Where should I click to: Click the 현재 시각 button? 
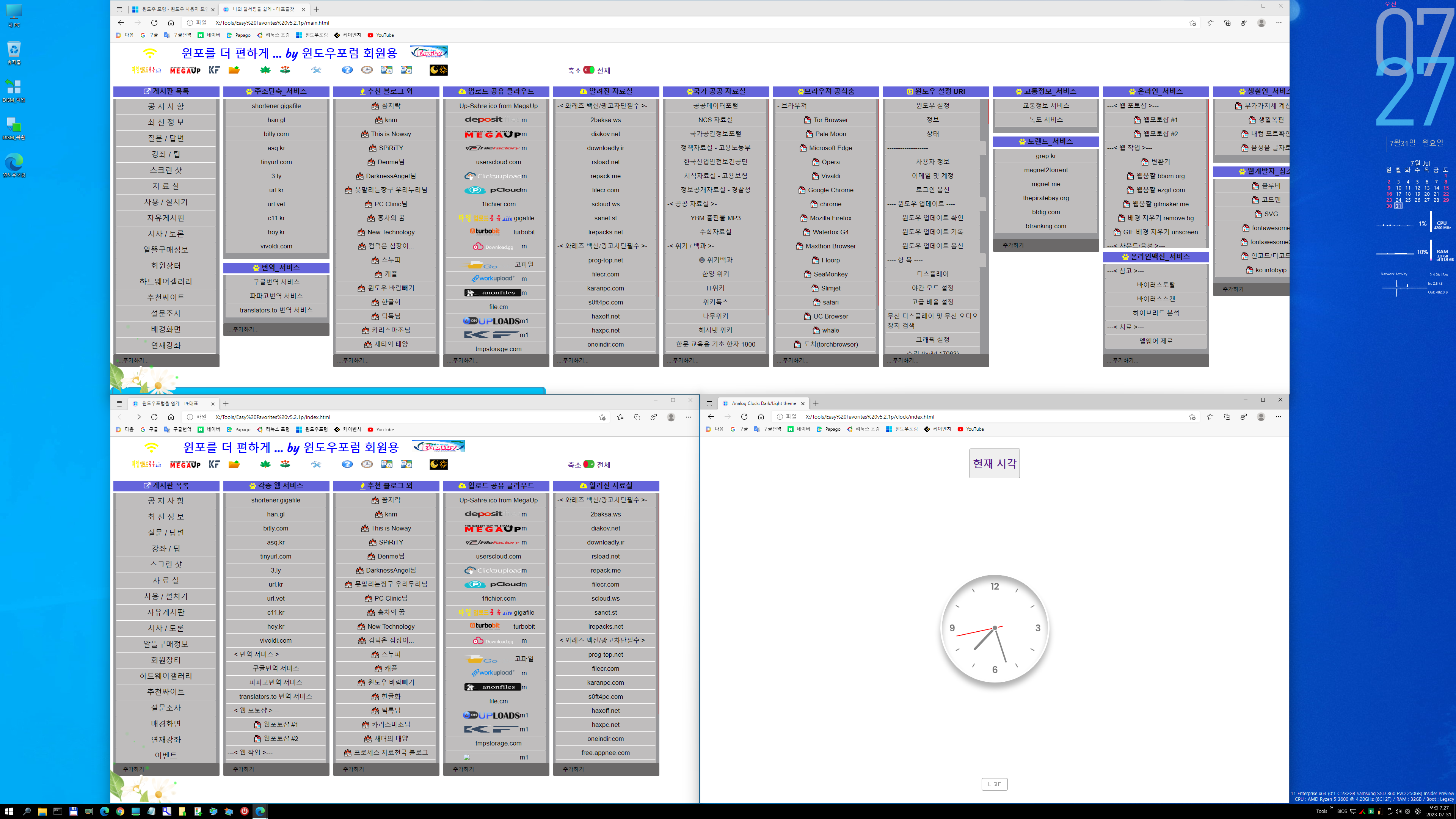(994, 463)
